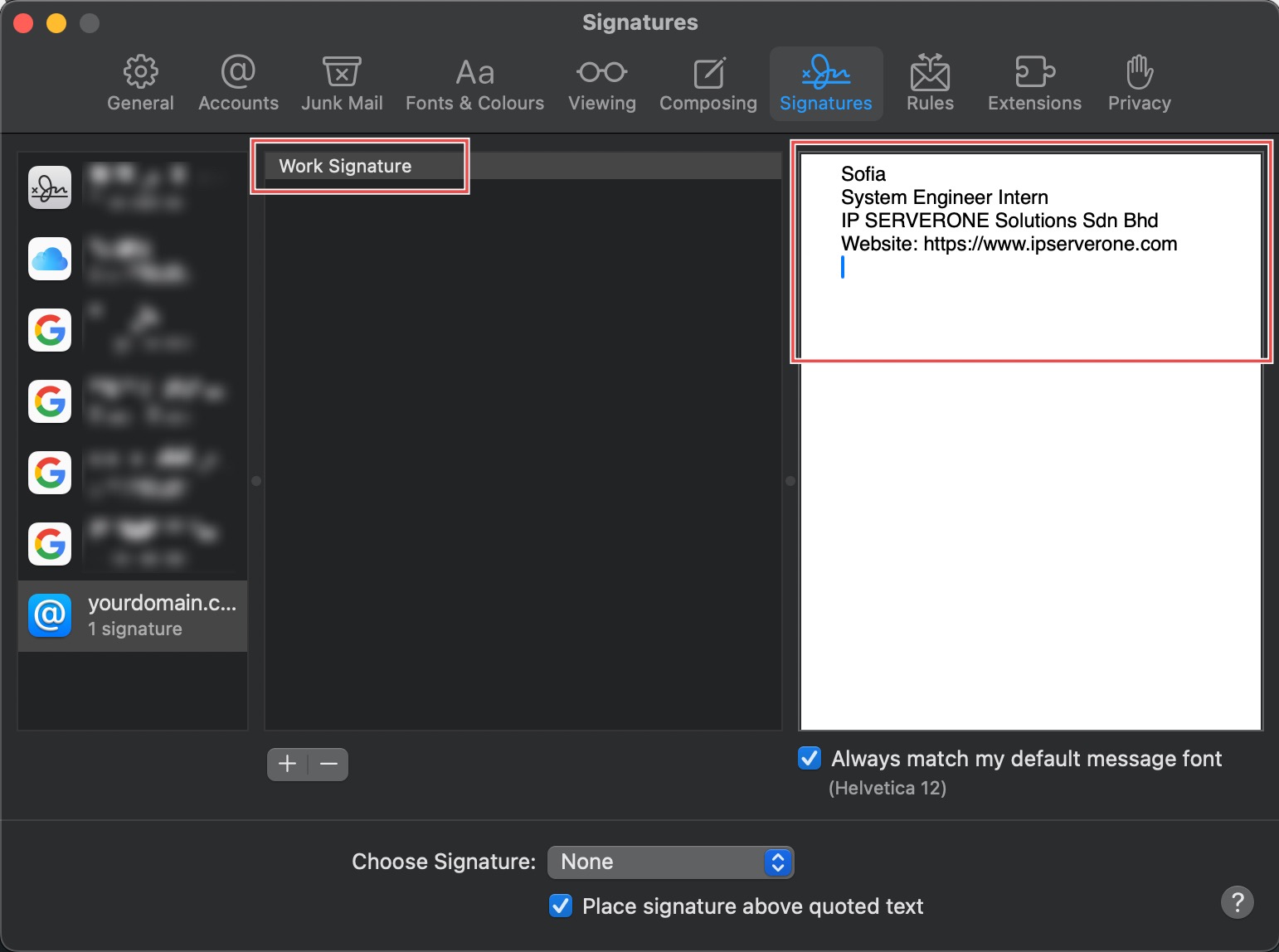
Task: Open Help with the question mark button
Action: [1237, 902]
